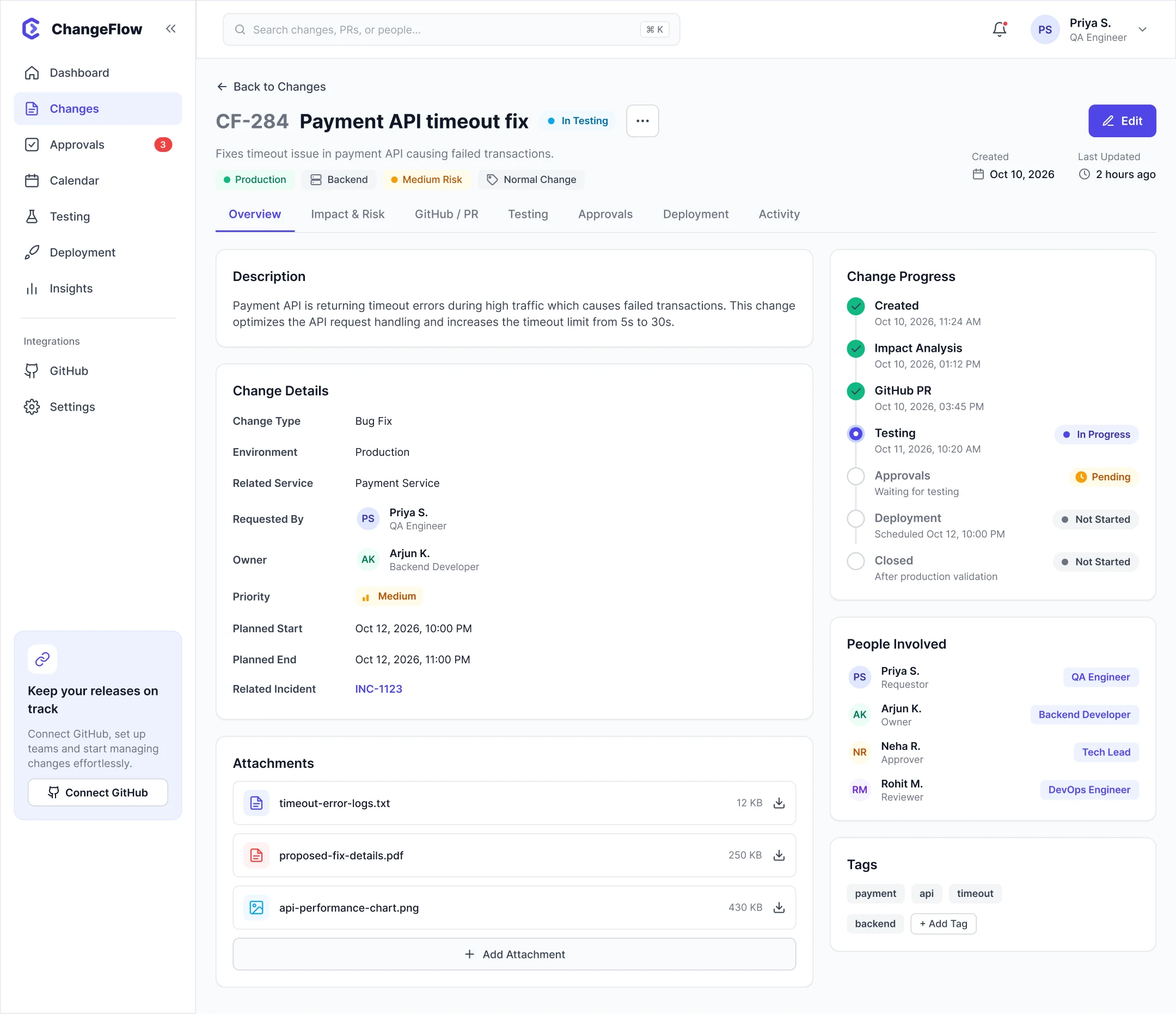Image resolution: width=1176 pixels, height=1014 pixels.
Task: Open the Medium priority selector
Action: click(x=389, y=596)
